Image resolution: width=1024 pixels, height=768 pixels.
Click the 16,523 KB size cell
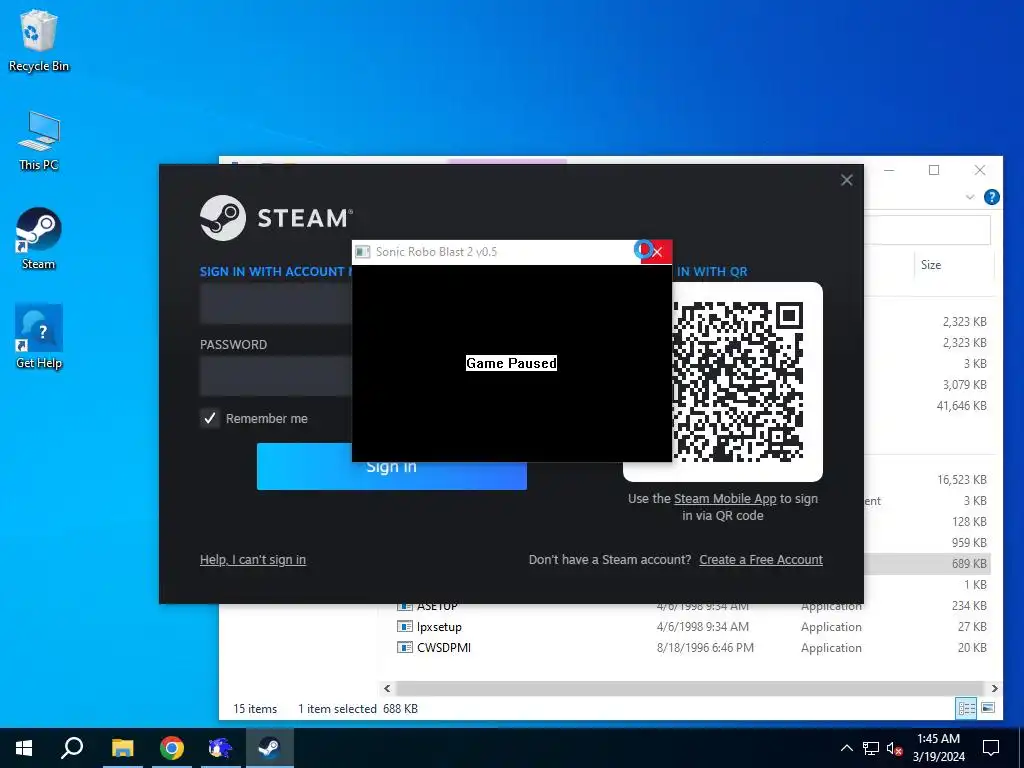[x=961, y=480]
